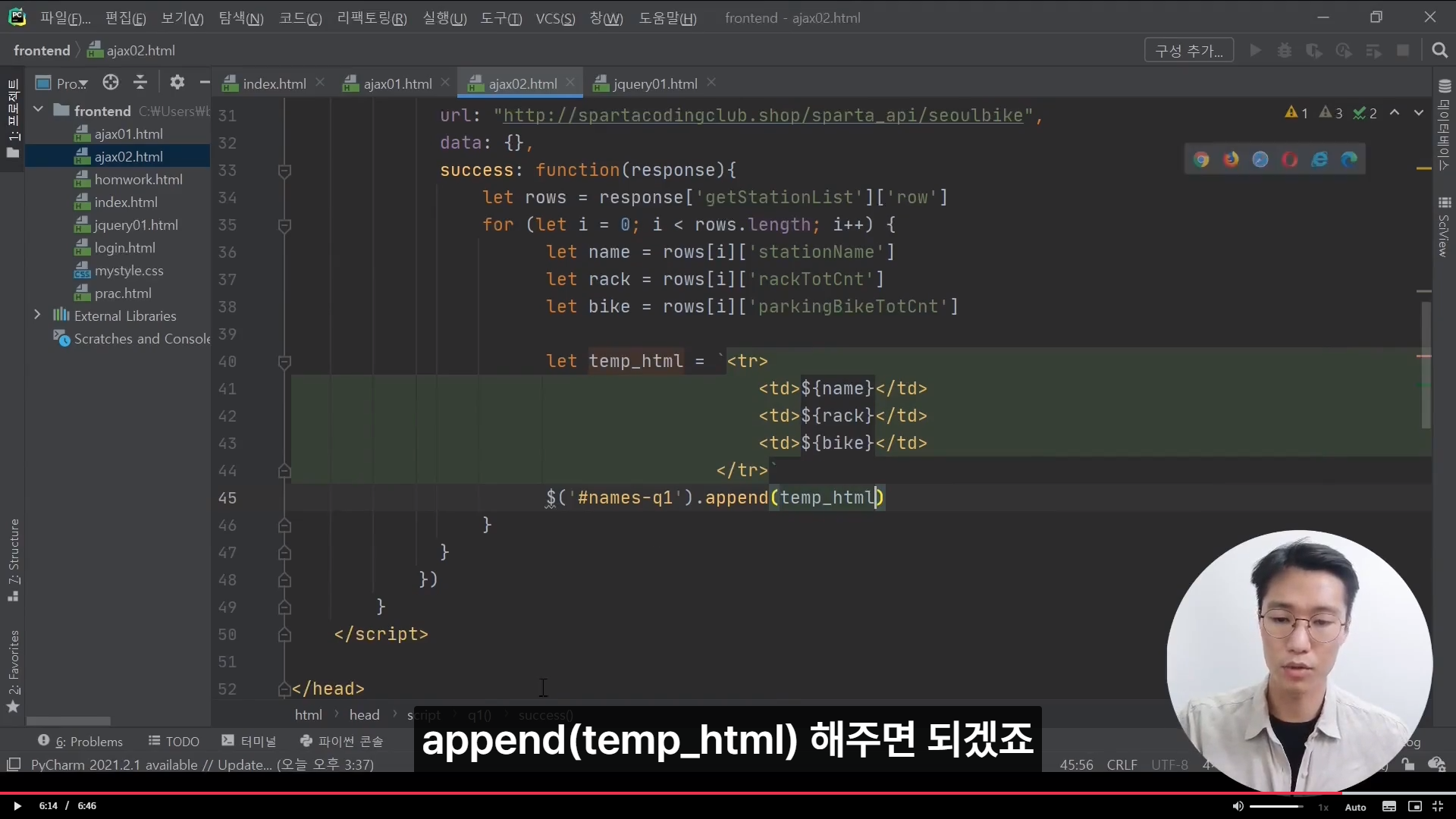Open the Favorites tool window
Screen dimensions: 1456x819
pos(14,672)
